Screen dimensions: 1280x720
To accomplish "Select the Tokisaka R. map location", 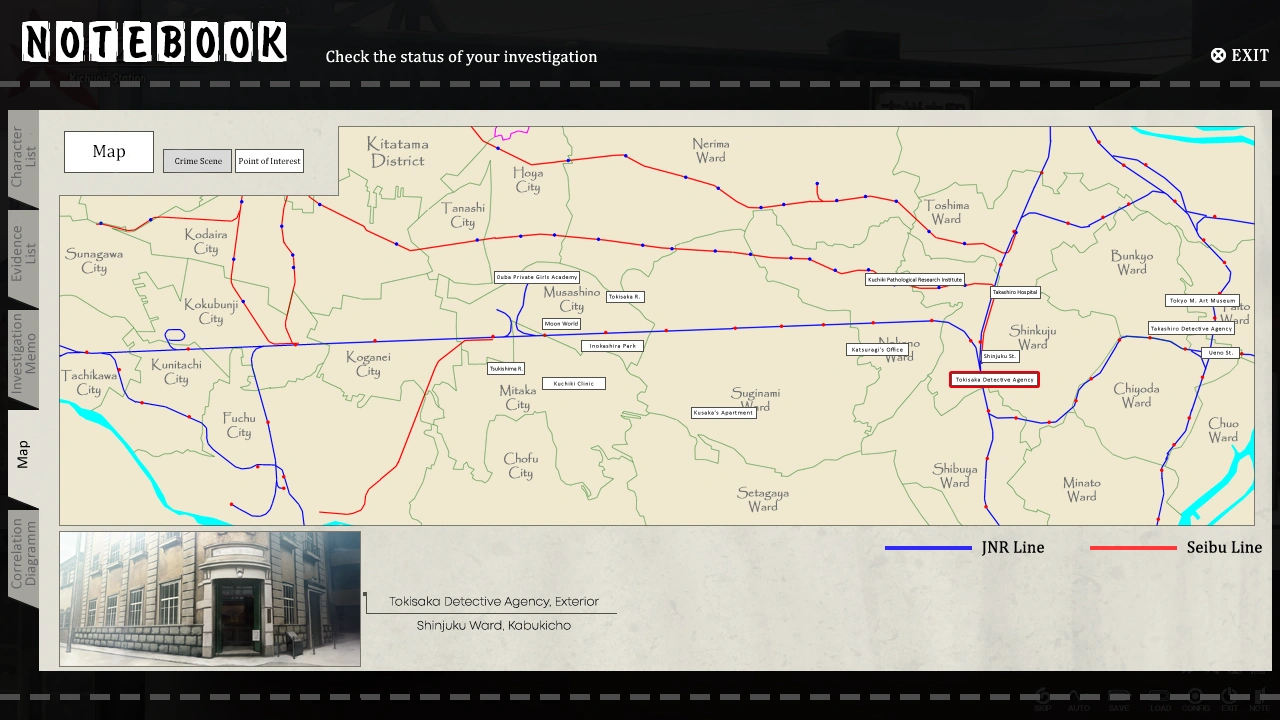I will 625,297.
